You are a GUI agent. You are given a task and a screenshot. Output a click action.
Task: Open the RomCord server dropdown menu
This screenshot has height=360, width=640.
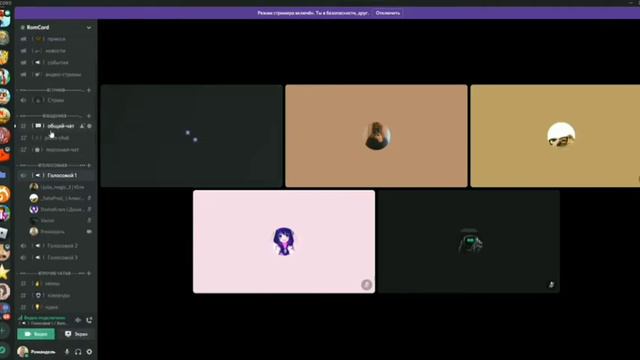pyautogui.click(x=89, y=27)
